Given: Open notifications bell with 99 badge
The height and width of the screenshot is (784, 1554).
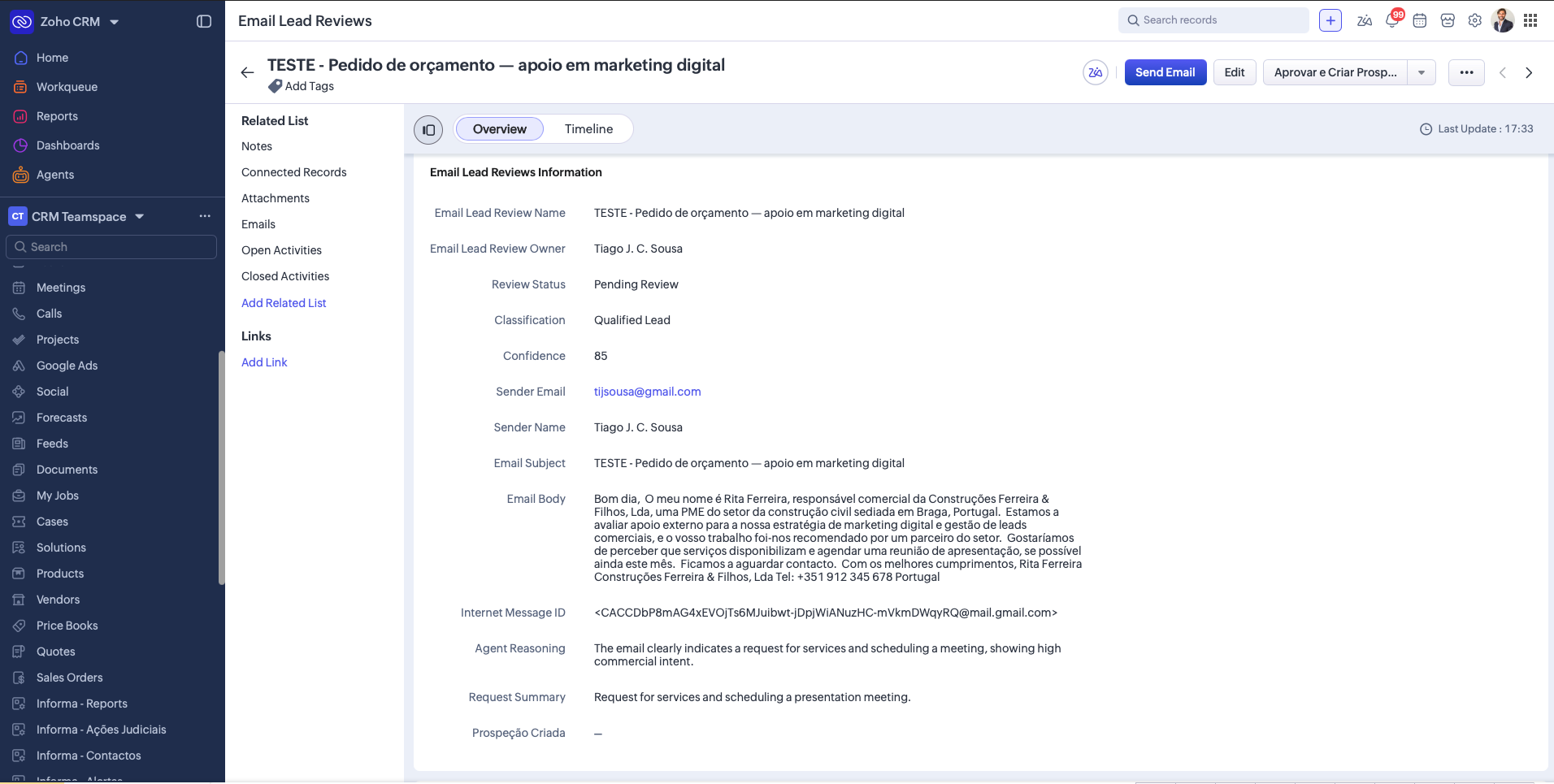Looking at the screenshot, I should 1392,20.
